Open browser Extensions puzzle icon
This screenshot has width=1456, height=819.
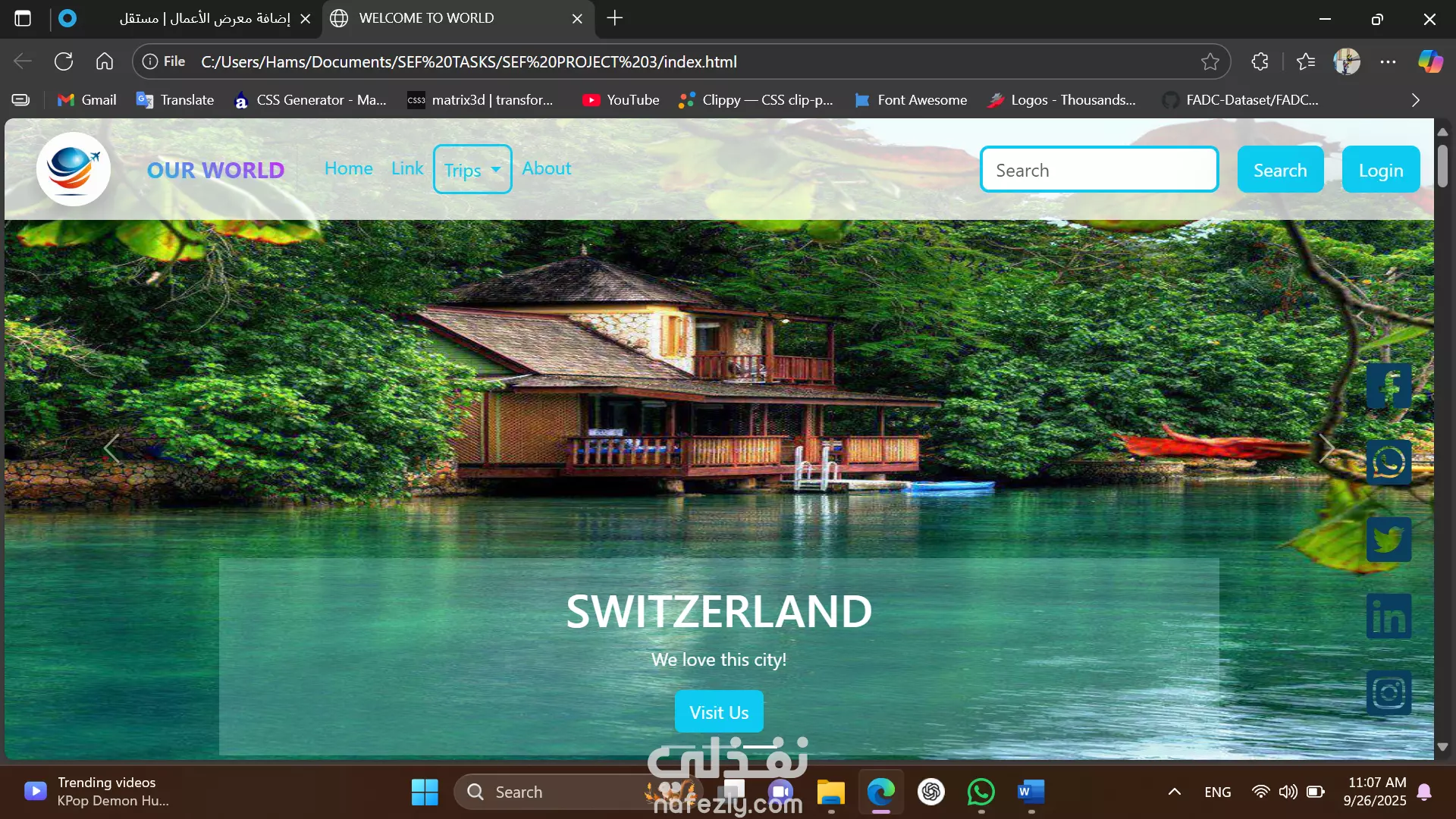1260,62
